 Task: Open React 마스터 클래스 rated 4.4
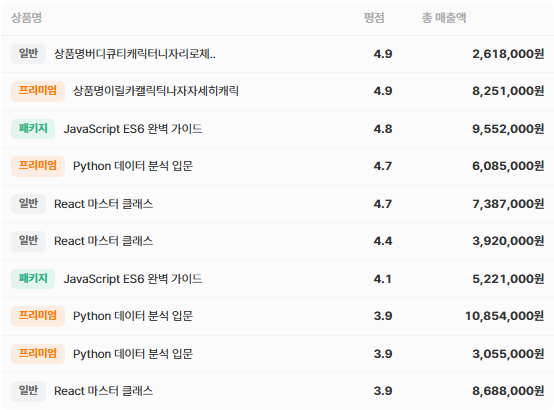point(104,241)
